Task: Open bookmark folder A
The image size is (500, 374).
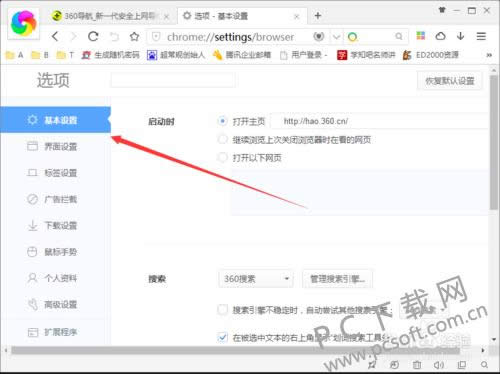Action: tap(15, 55)
